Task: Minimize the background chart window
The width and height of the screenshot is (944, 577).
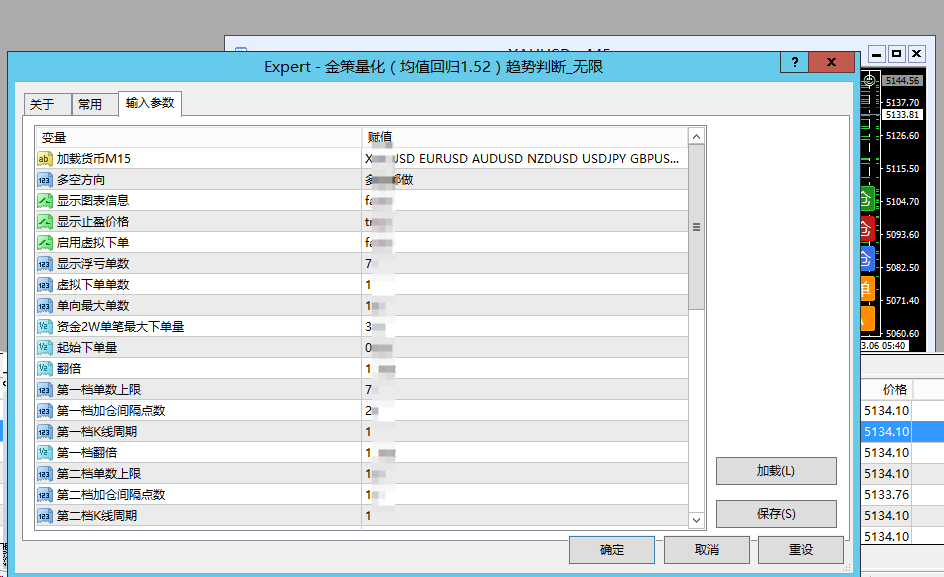Action: (x=877, y=54)
